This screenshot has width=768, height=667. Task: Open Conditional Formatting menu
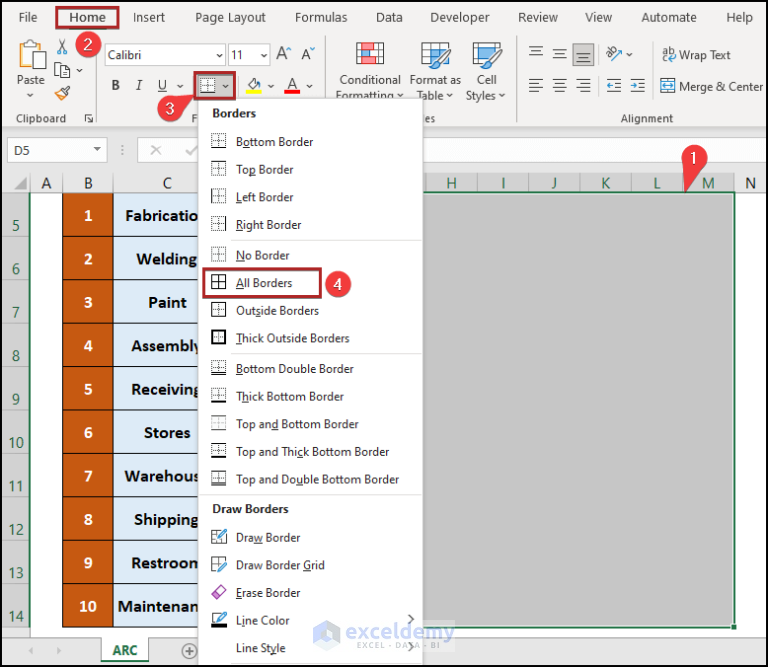click(x=370, y=69)
